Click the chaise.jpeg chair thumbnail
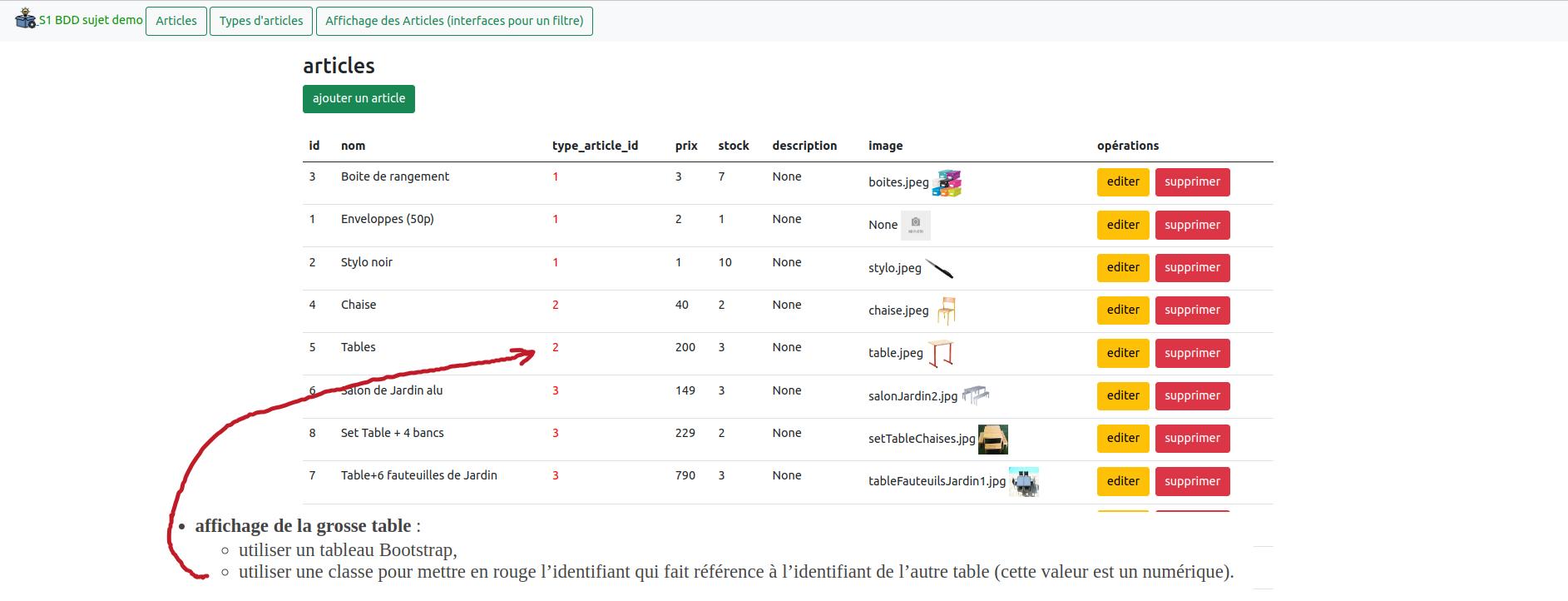The height and width of the screenshot is (601, 1568). tap(946, 310)
